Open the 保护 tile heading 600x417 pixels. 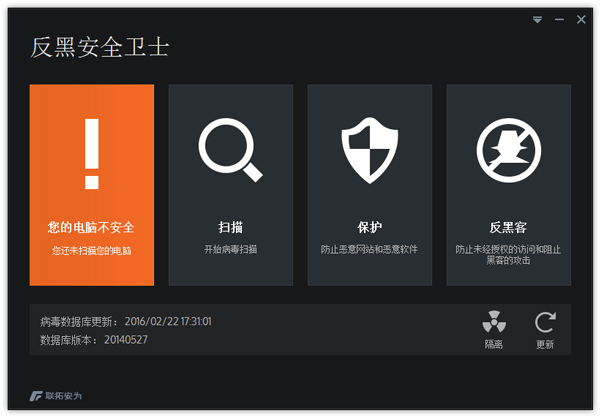(x=370, y=227)
